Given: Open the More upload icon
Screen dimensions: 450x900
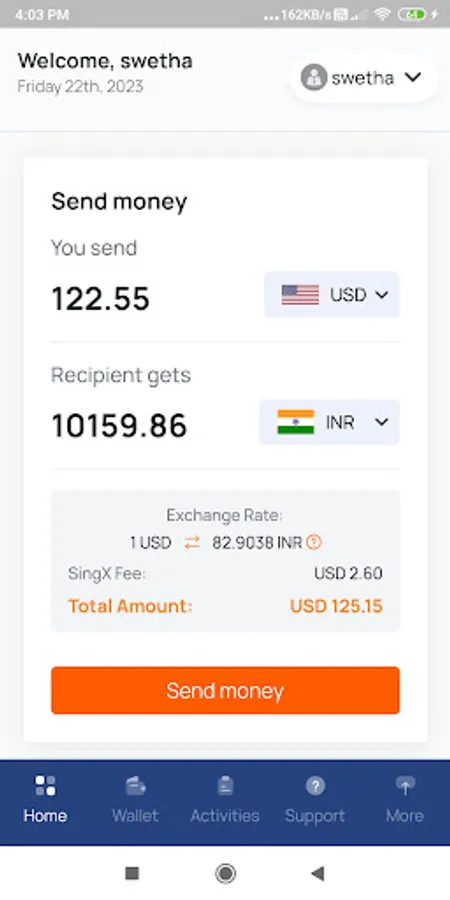Looking at the screenshot, I should [405, 785].
